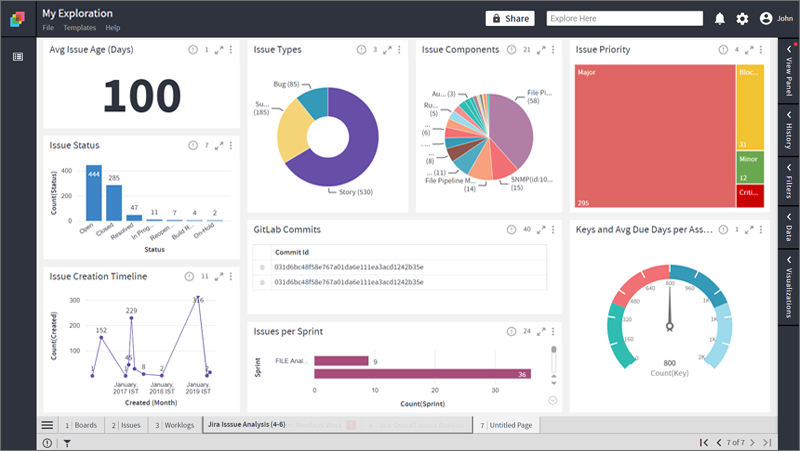Screen dimensions: 800x451
Task: Show info for Avg Issue Age widget
Action: pos(193,50)
